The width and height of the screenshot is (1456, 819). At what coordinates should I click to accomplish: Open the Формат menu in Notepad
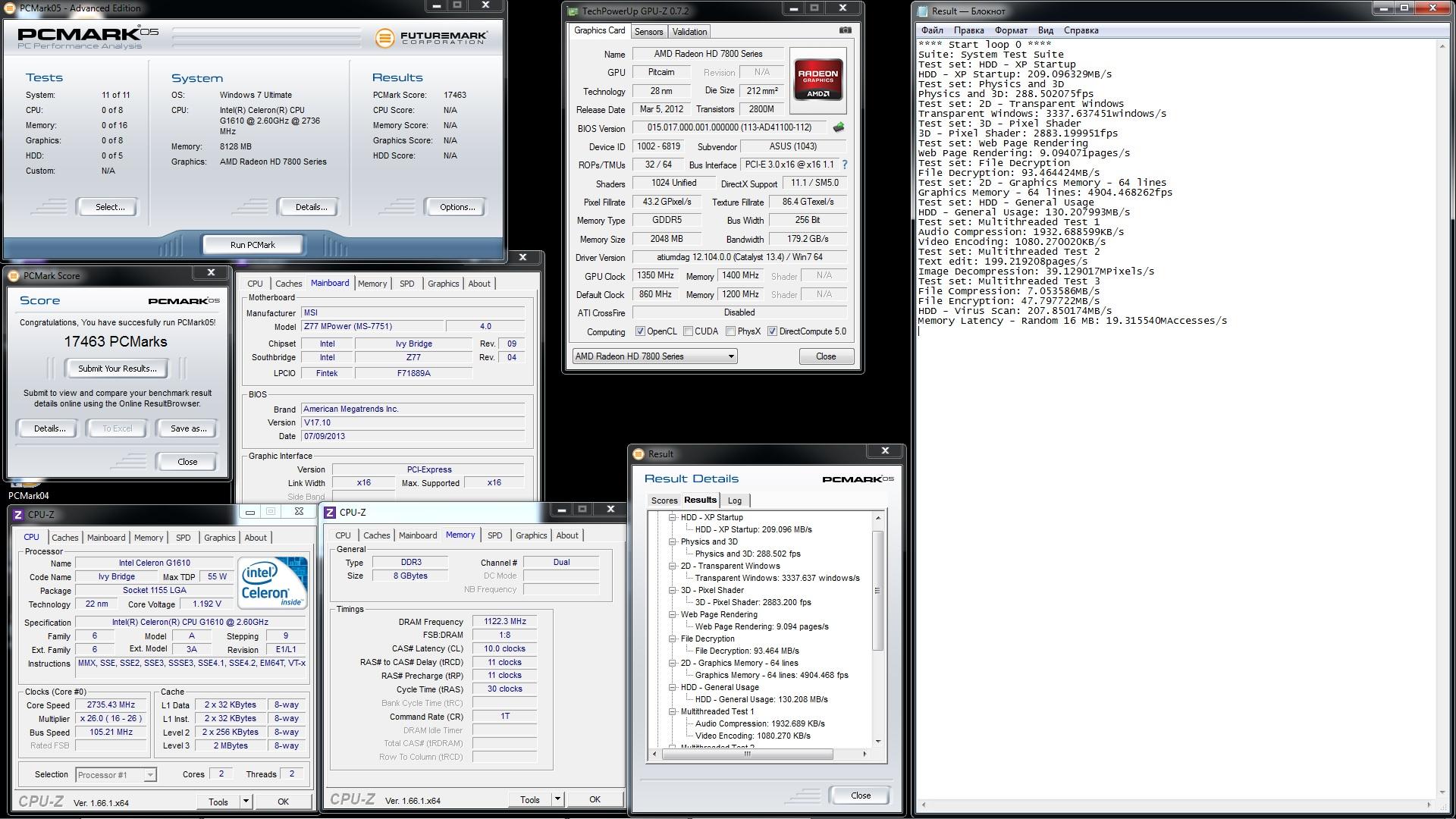tap(1011, 30)
